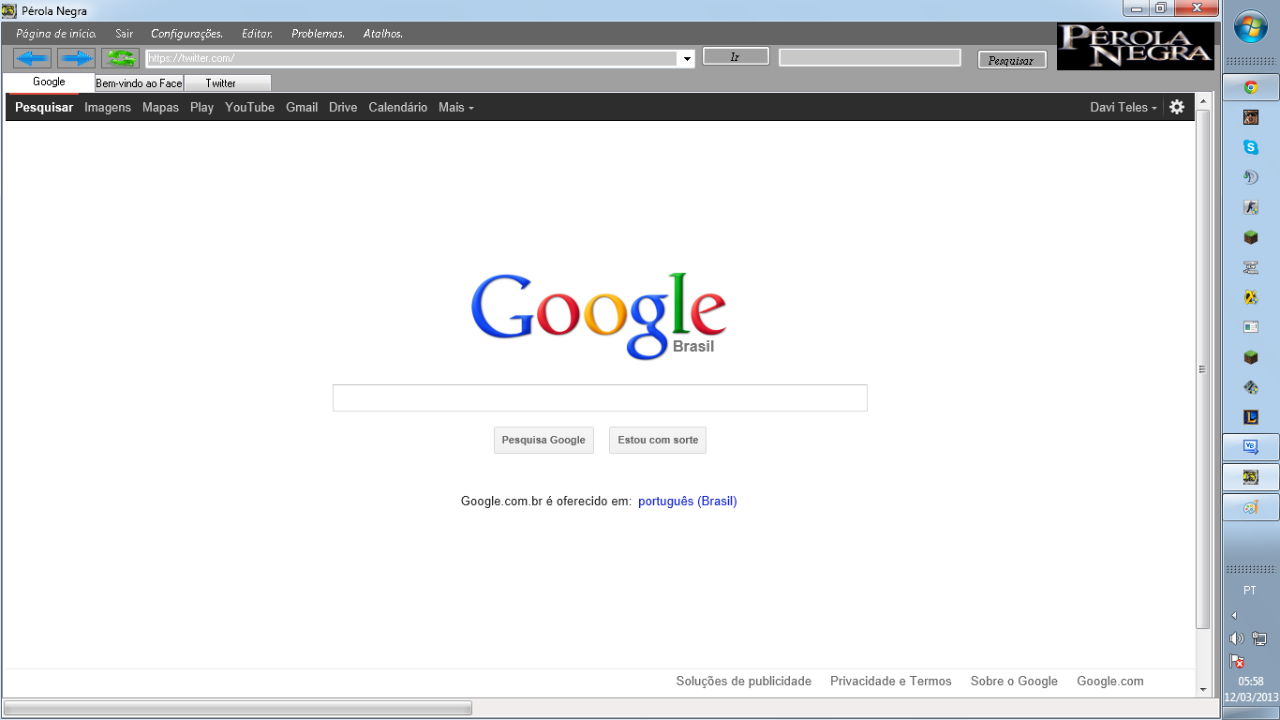Click the Pesquisa Google button
Viewport: 1280px width, 720px height.
[x=543, y=440]
